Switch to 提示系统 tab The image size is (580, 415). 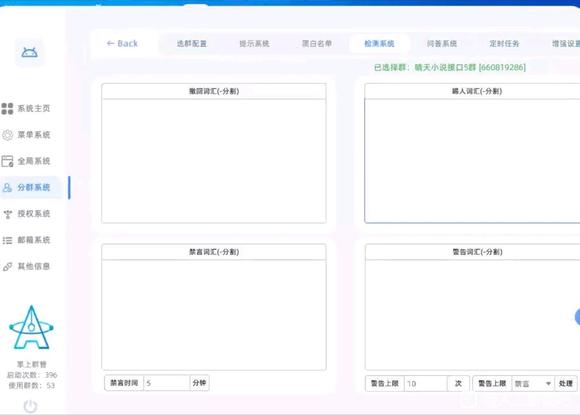click(x=254, y=44)
